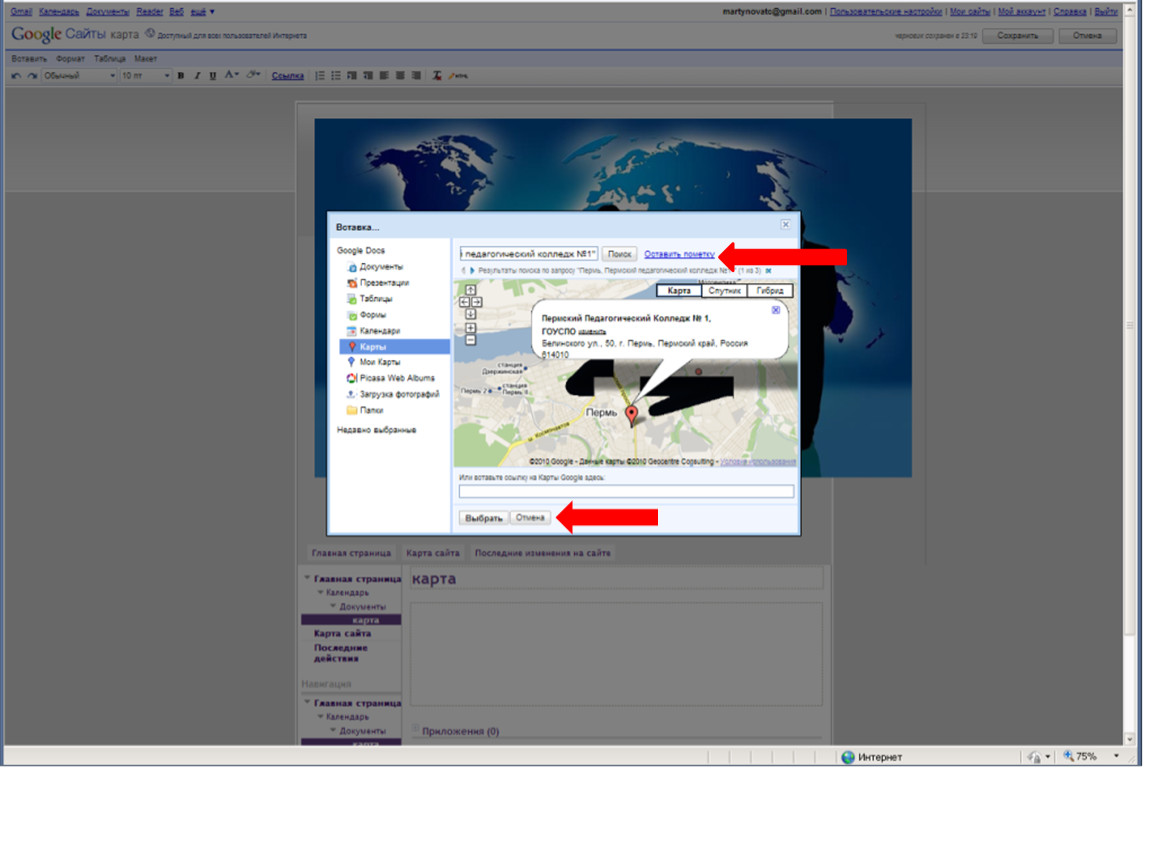
Task: Select 'Презентации' in the insert dialog
Action: point(384,283)
